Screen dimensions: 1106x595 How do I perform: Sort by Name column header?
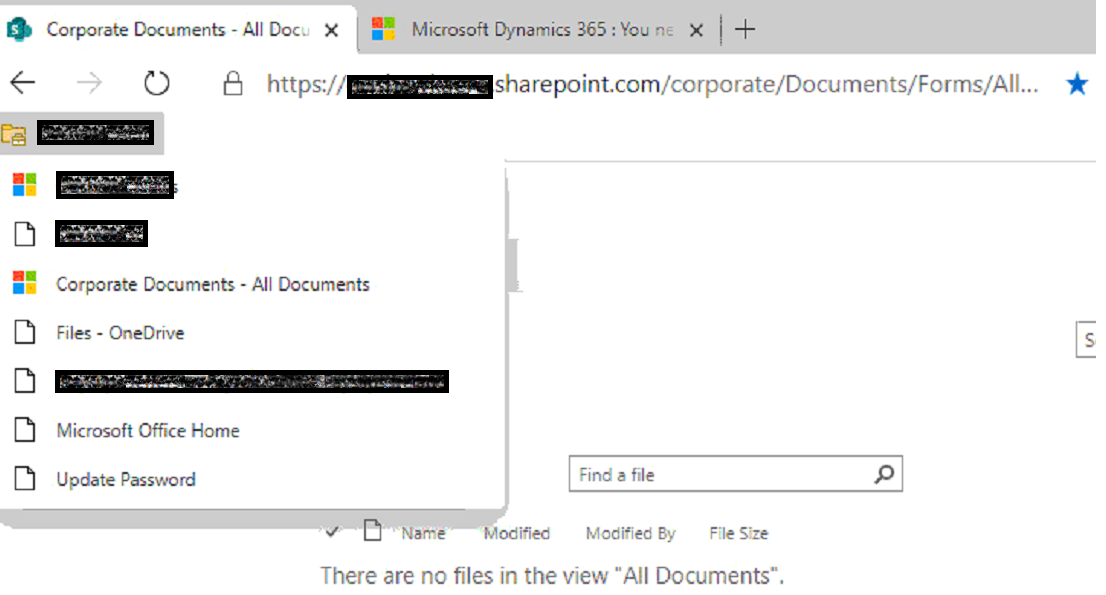click(x=423, y=534)
